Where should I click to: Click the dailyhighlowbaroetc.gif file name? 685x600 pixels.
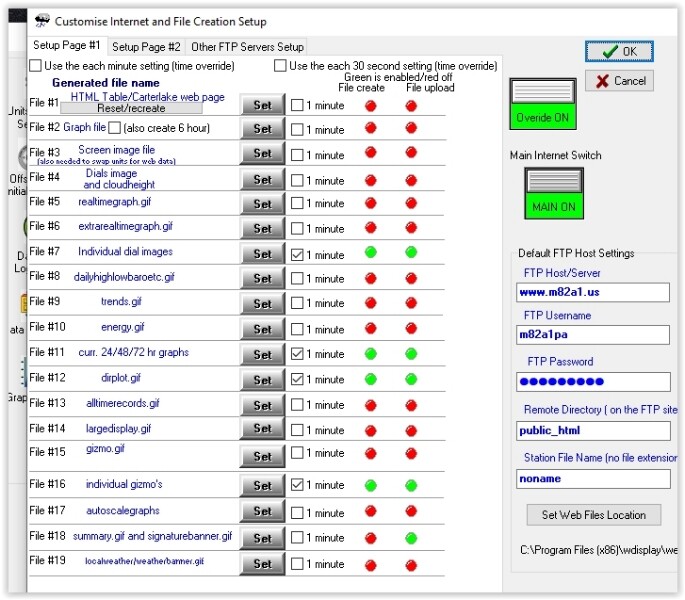coord(124,277)
